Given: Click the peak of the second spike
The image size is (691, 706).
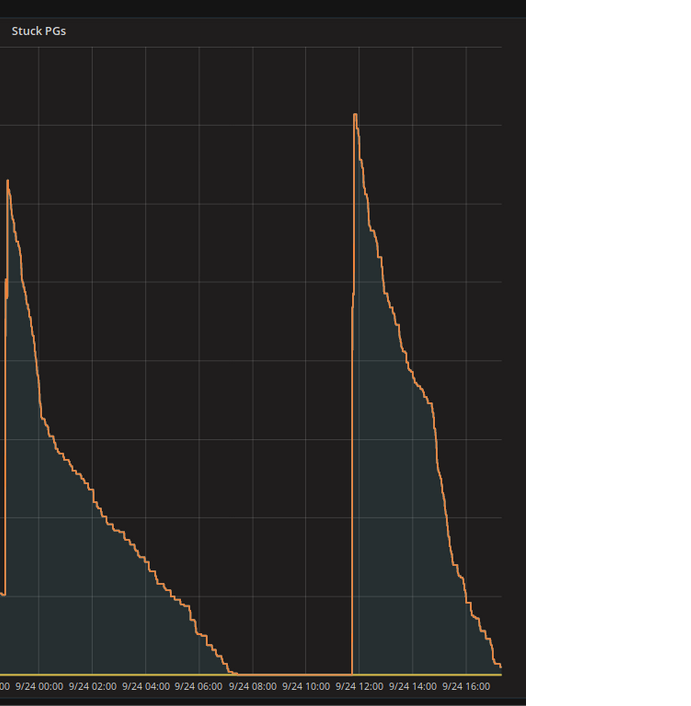Looking at the screenshot, I should pos(355,115).
